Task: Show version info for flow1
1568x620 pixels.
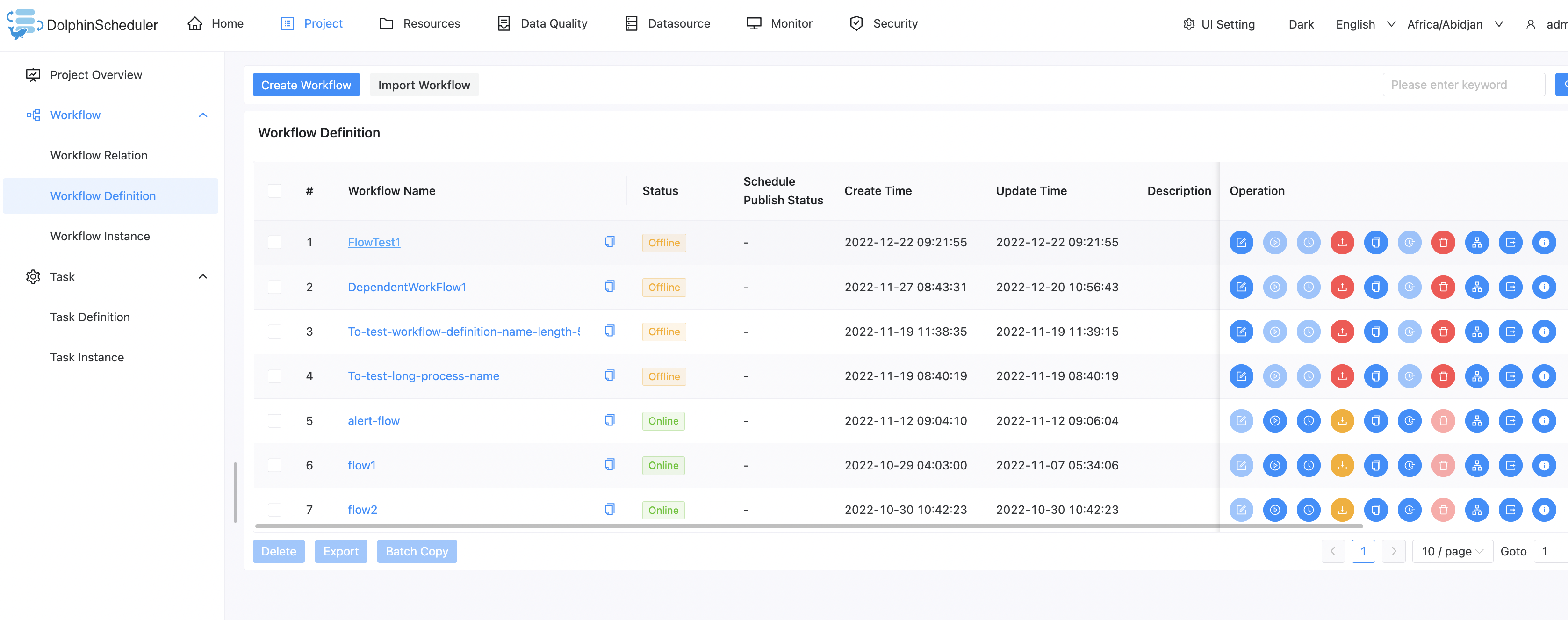Action: (1544, 465)
